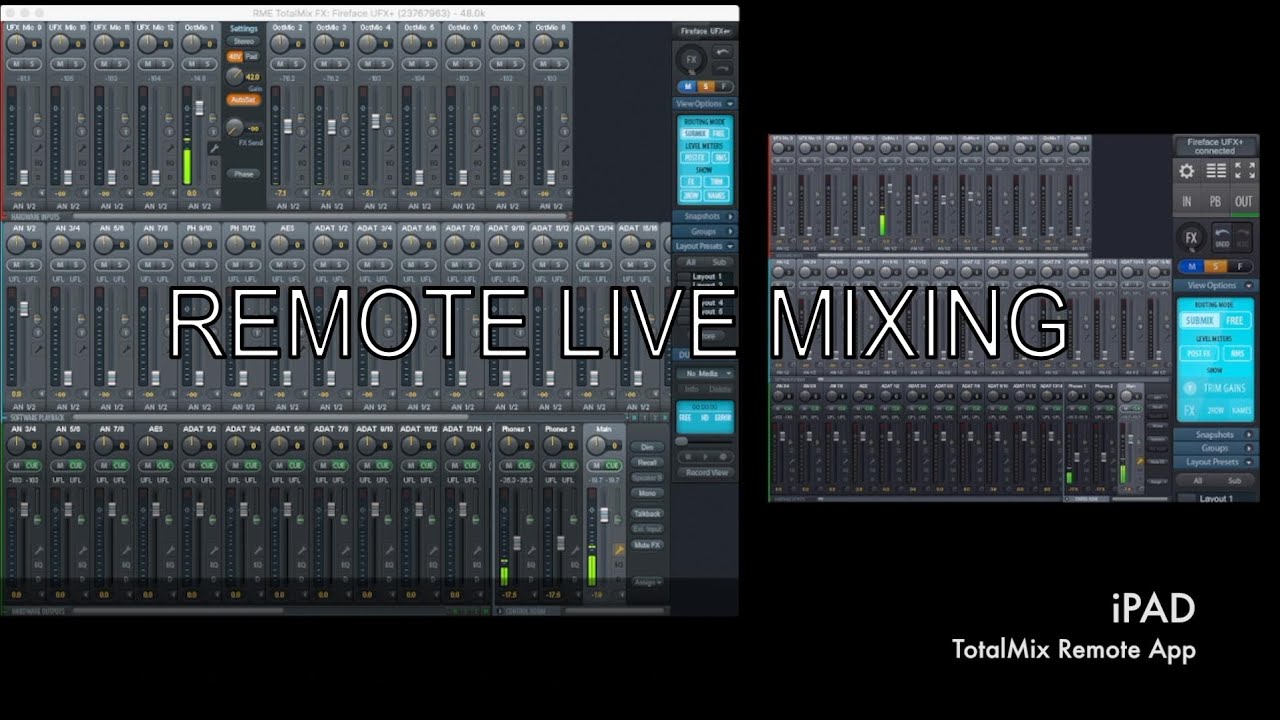Screen dimensions: 1280x720
Task: Toggle global Solo S button in iPad app
Action: [1215, 266]
